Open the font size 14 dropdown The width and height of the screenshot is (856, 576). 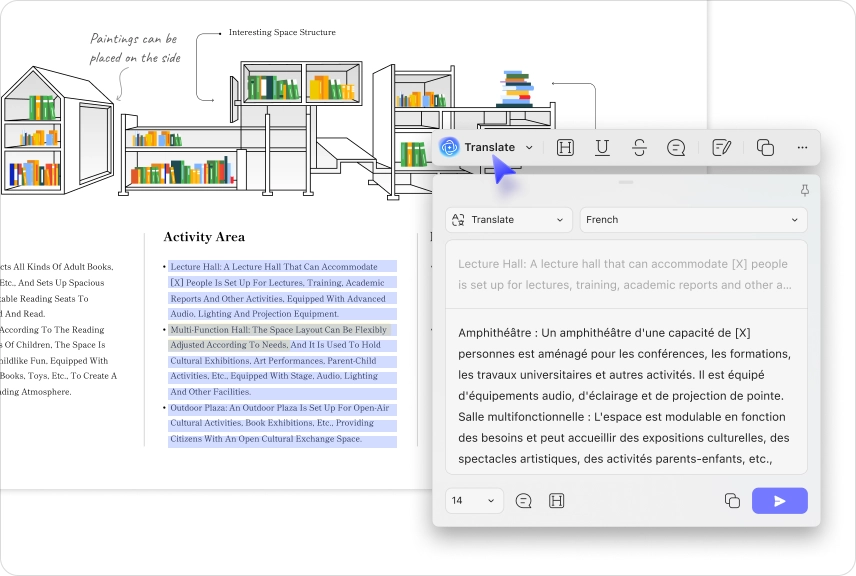pos(474,501)
